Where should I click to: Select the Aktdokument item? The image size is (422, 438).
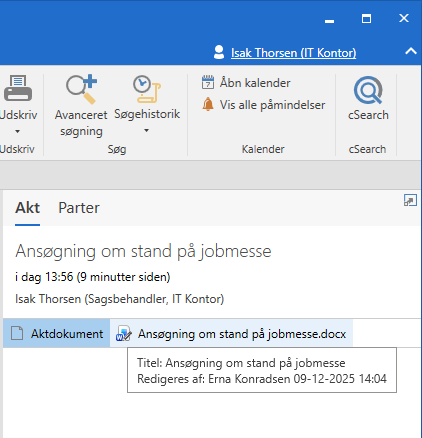(x=56, y=333)
